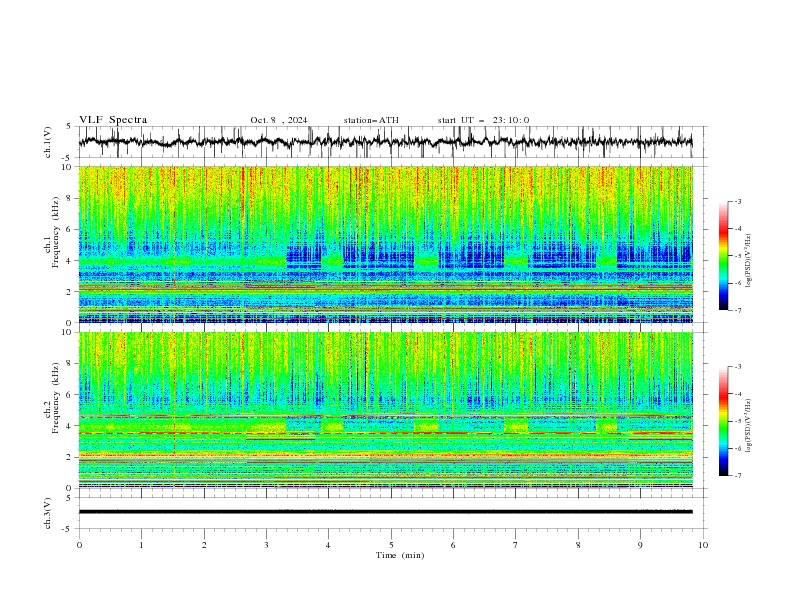Click the ch.1 "Frequency (kHz)" axis label
Viewport: 792px width, 612px height.
56,233
